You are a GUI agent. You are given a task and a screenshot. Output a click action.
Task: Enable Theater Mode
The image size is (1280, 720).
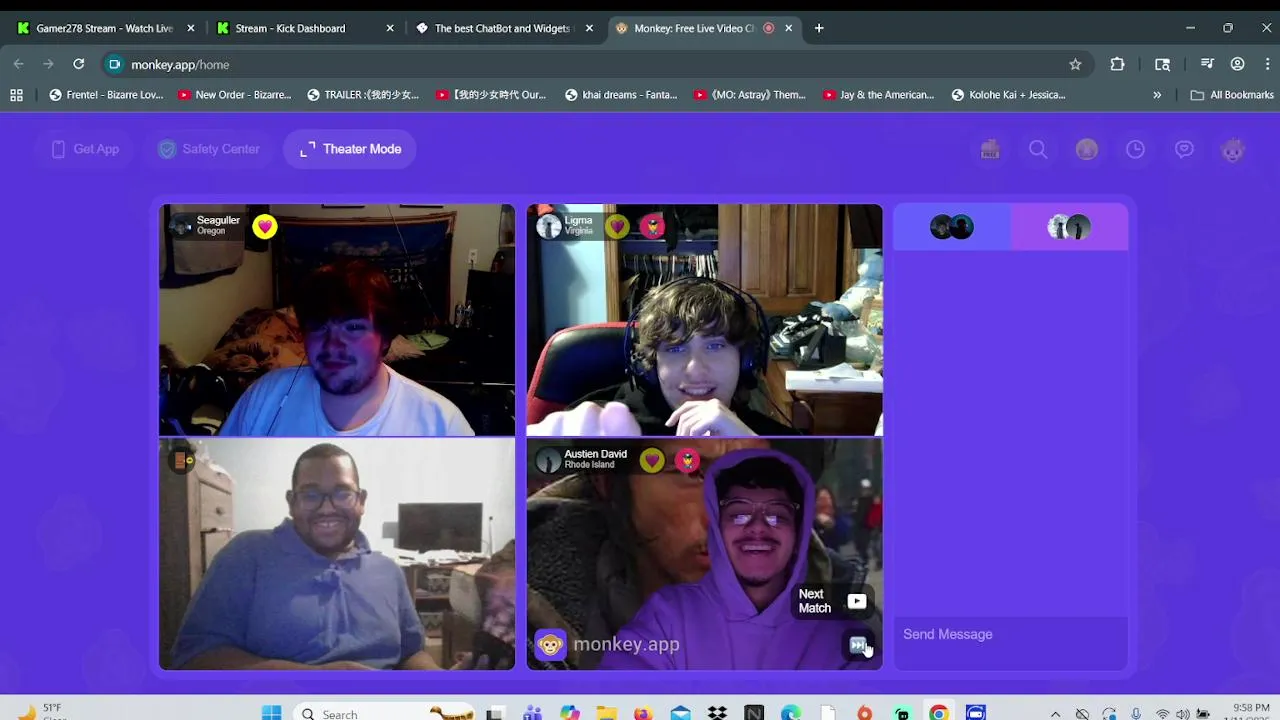click(x=350, y=149)
